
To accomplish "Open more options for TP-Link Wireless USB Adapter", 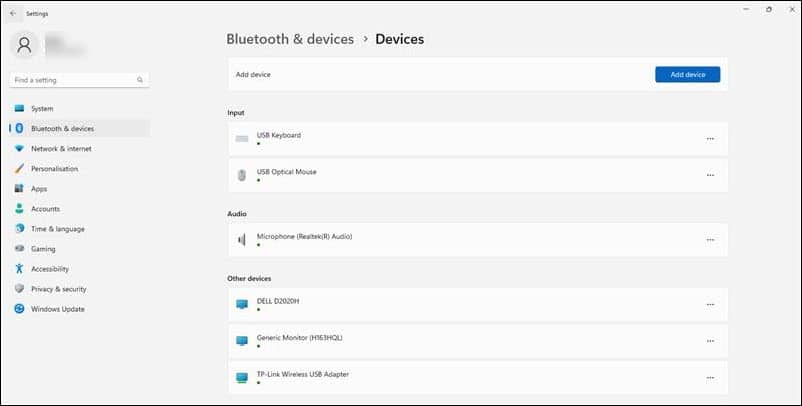I will click(x=710, y=378).
